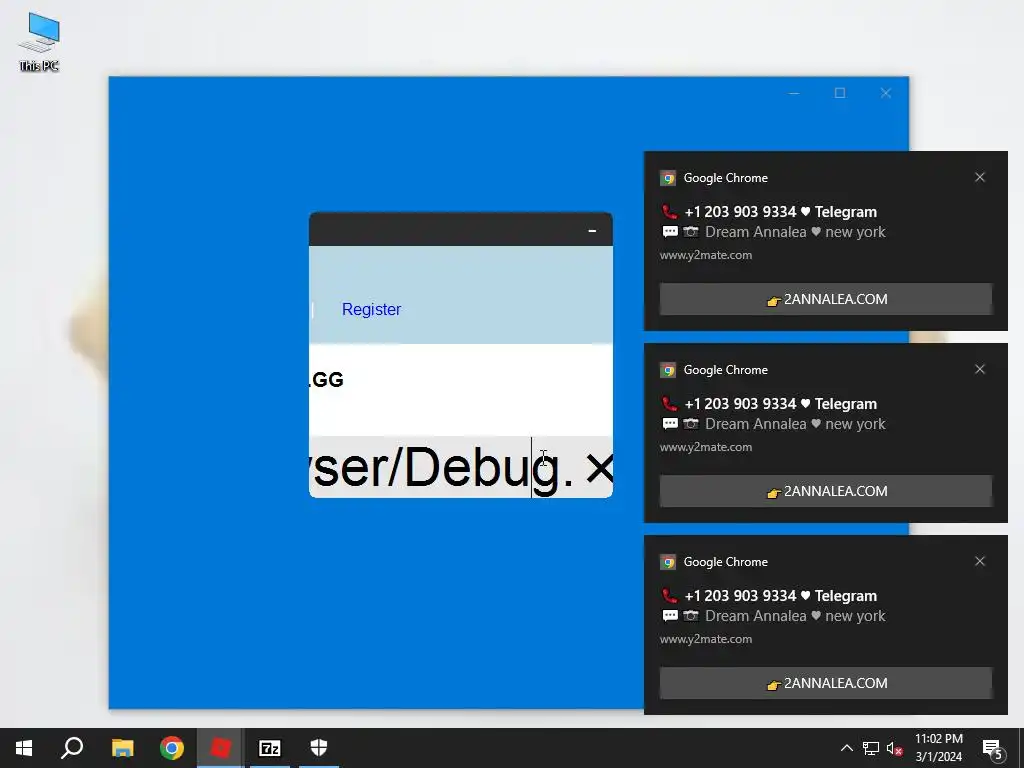
Task: Open Windows Security shield in taskbar
Action: (x=319, y=748)
